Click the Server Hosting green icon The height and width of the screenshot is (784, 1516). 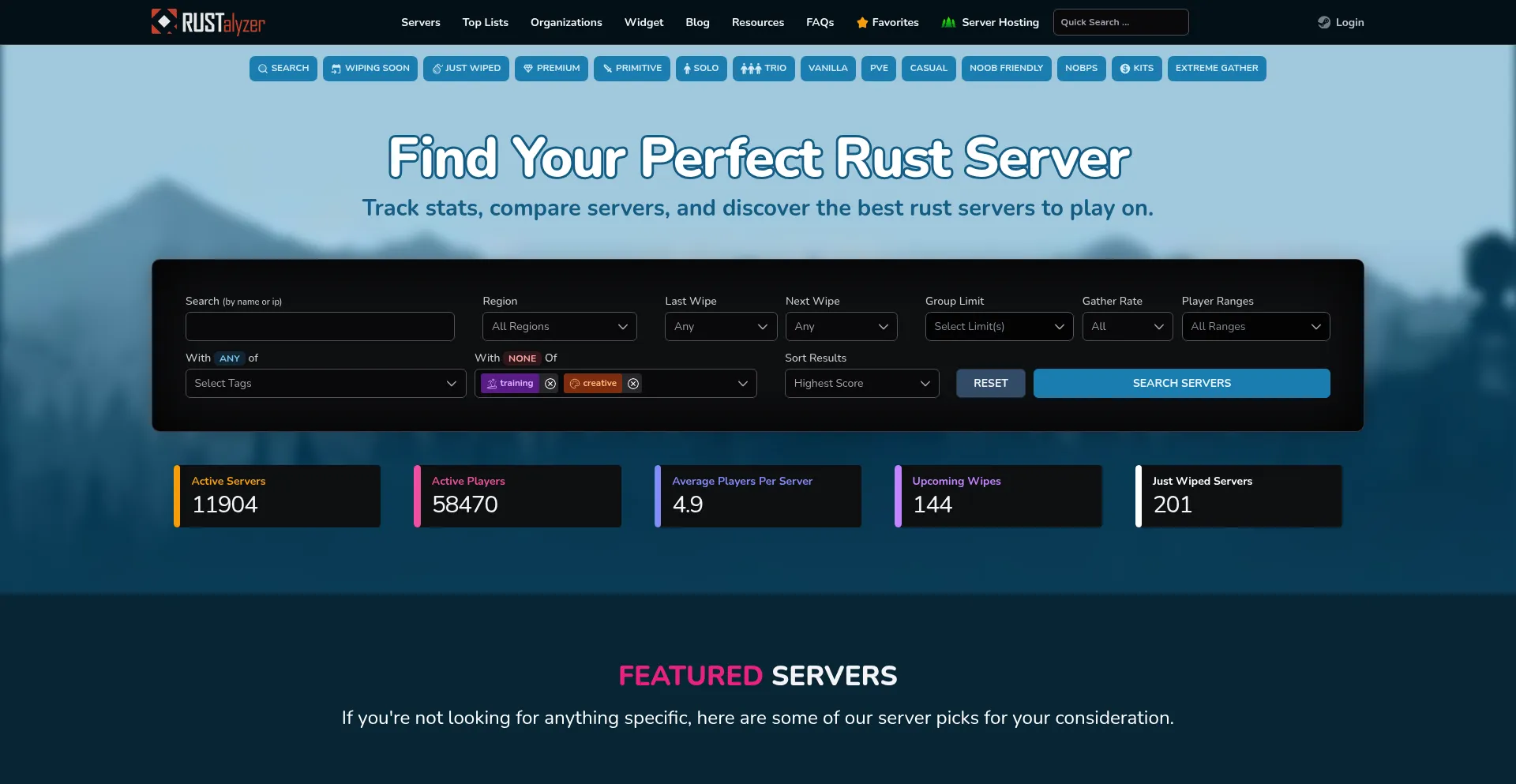point(948,23)
